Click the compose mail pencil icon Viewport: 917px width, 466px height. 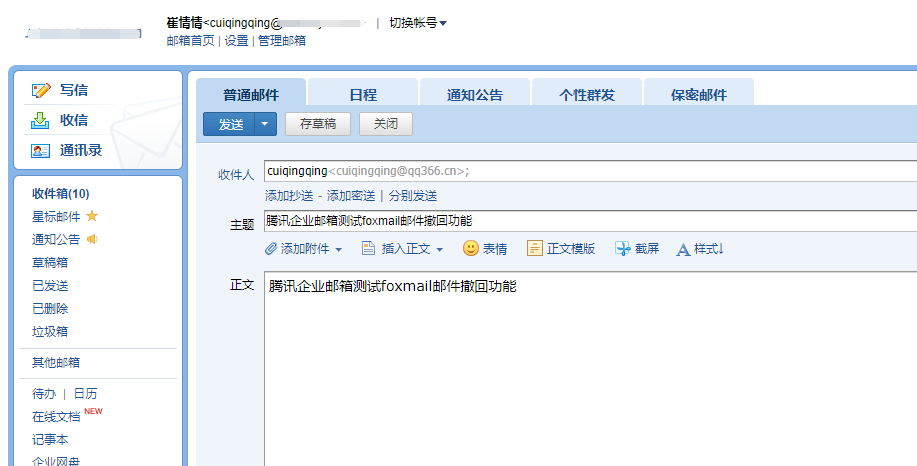(x=41, y=90)
